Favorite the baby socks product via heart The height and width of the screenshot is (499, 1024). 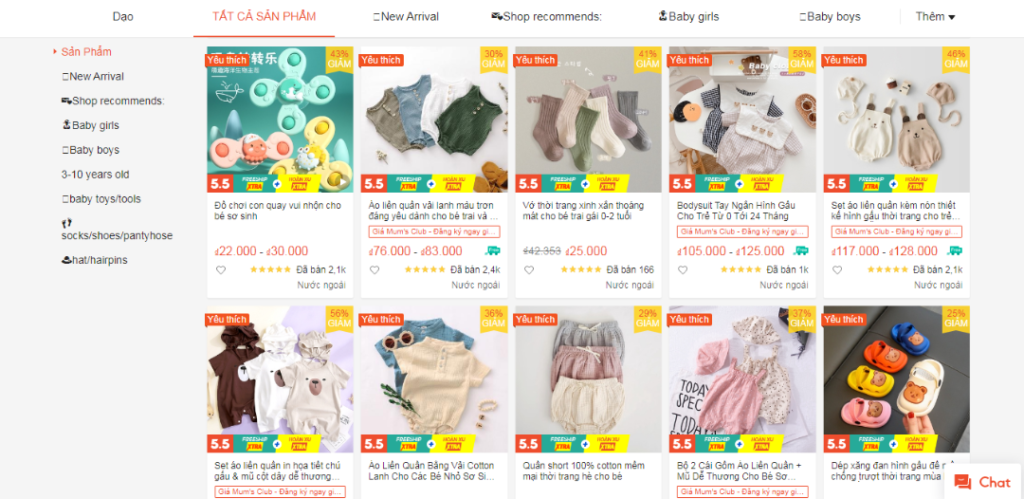(x=529, y=270)
